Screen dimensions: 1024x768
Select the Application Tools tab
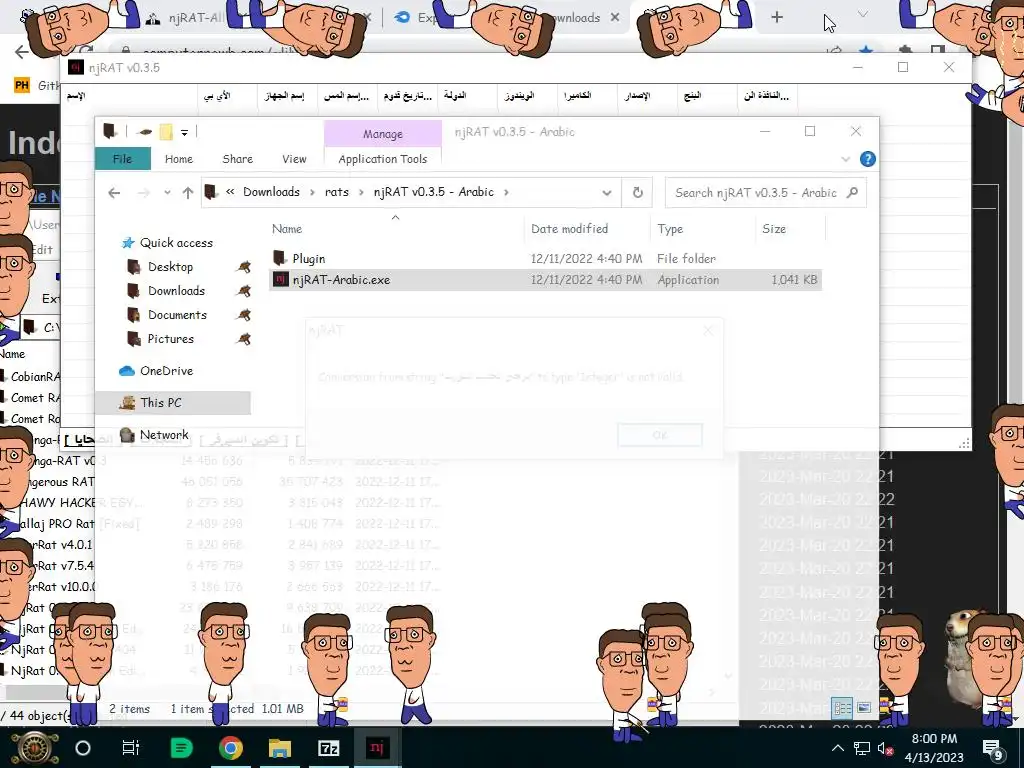click(x=383, y=159)
